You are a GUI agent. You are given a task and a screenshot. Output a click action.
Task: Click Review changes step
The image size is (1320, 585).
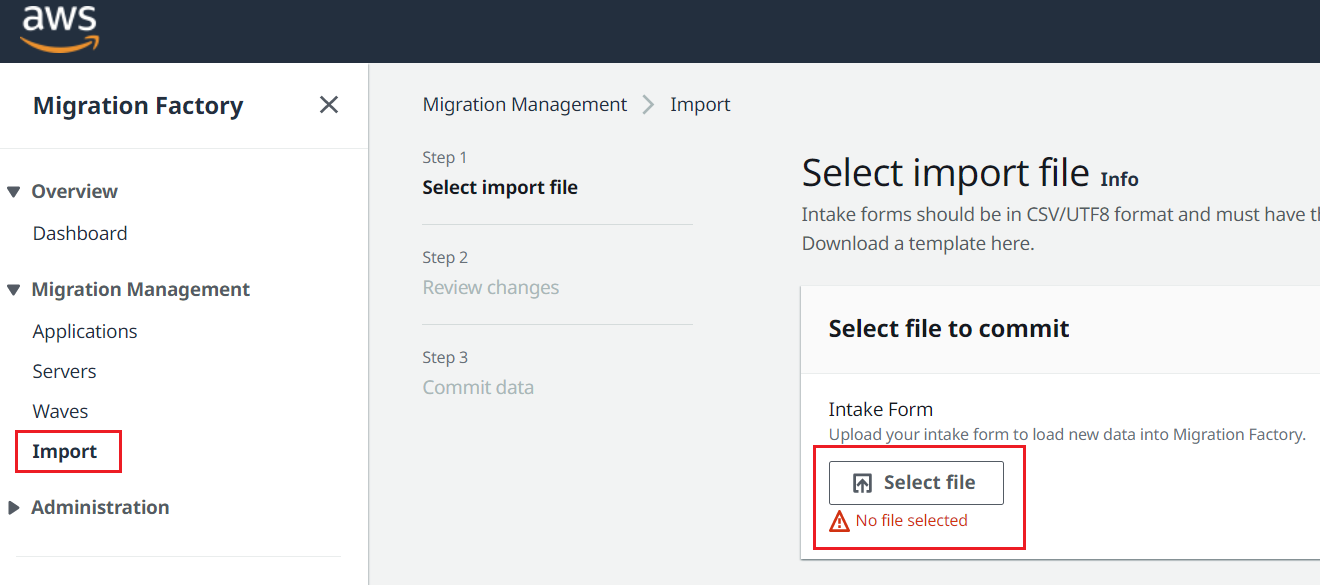491,287
